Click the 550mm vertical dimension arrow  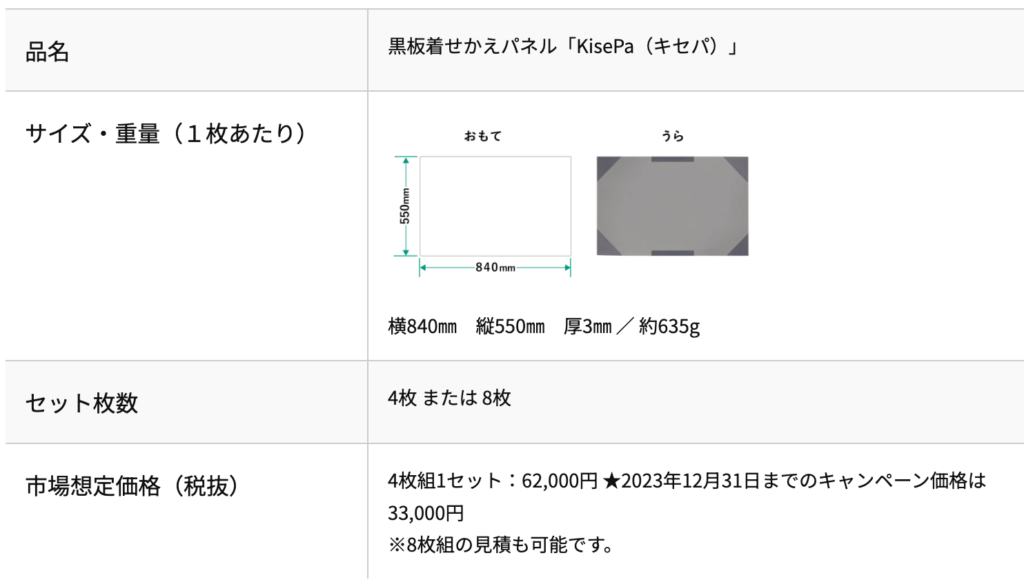click(406, 206)
